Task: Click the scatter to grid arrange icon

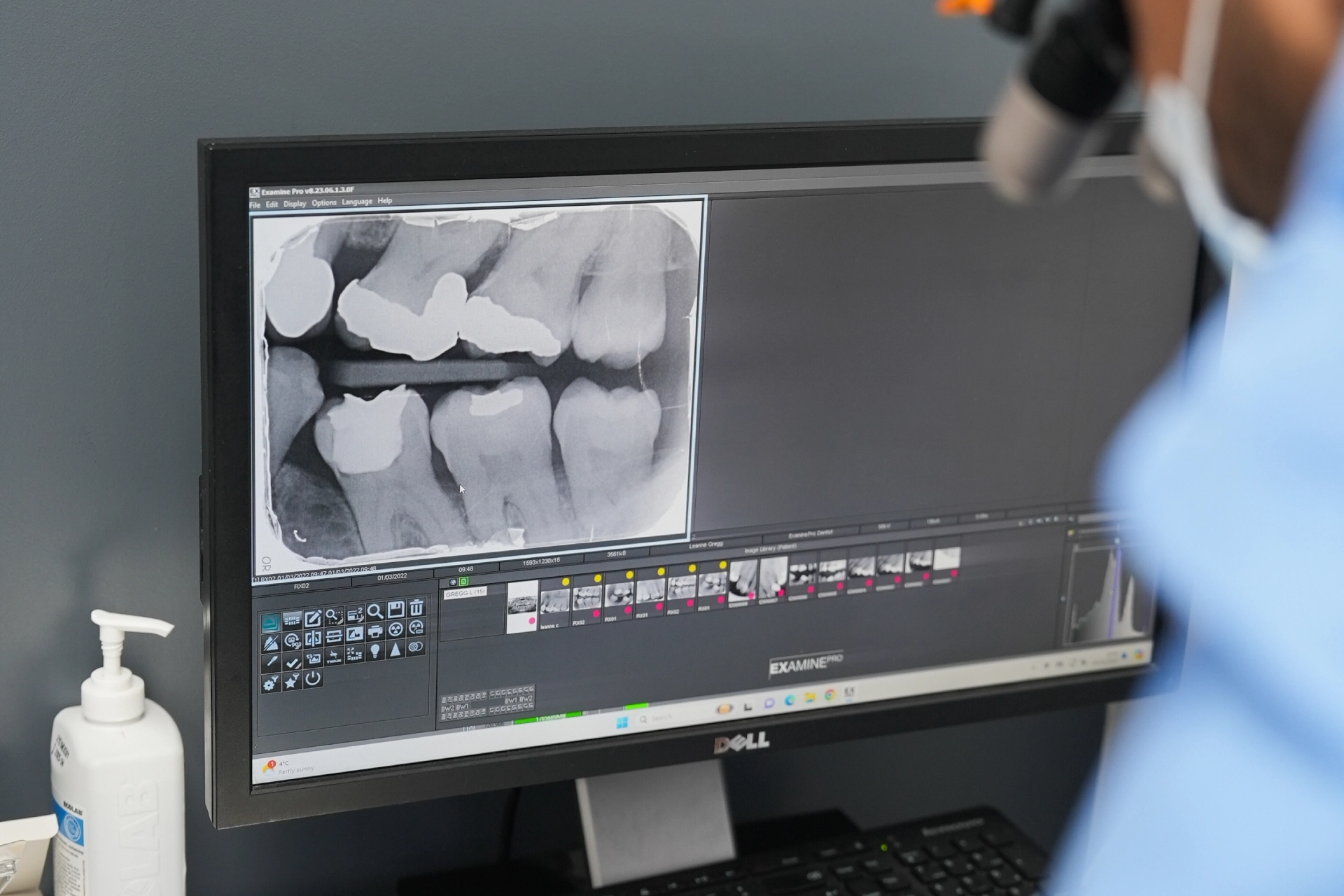Action: tap(355, 654)
